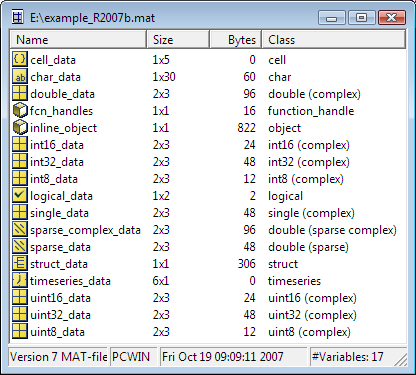Click the timeseries_data clock icon
Image resolution: width=416 pixels, height=375 pixels.
(20, 280)
